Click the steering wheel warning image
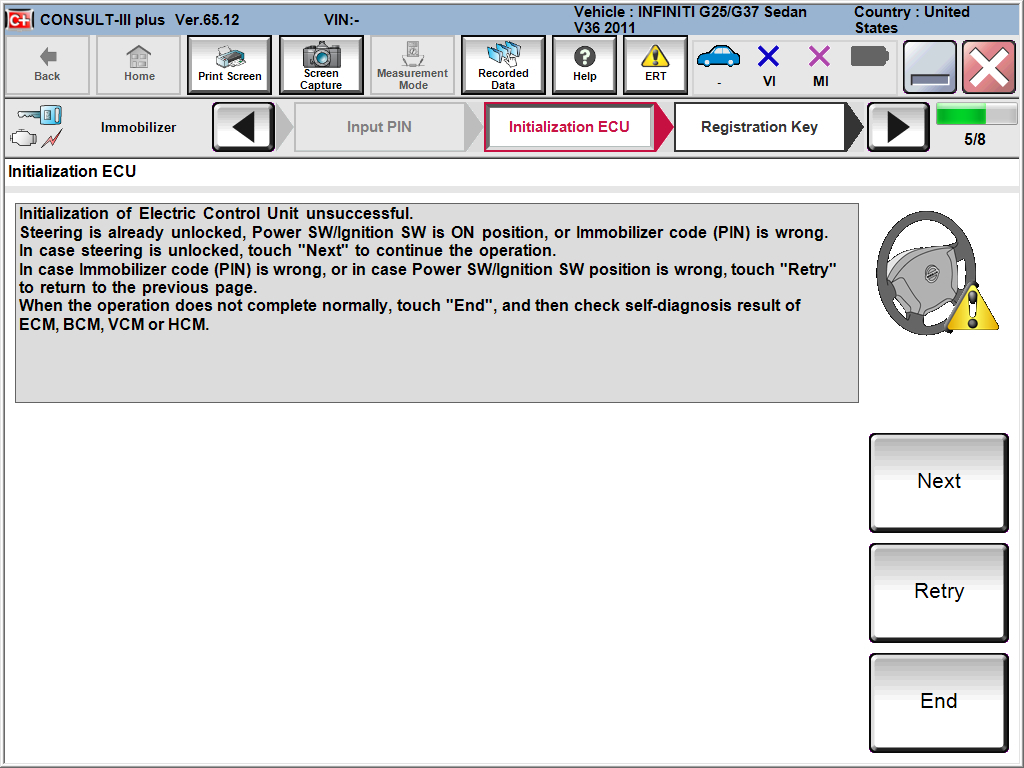The image size is (1024, 768). (936, 273)
